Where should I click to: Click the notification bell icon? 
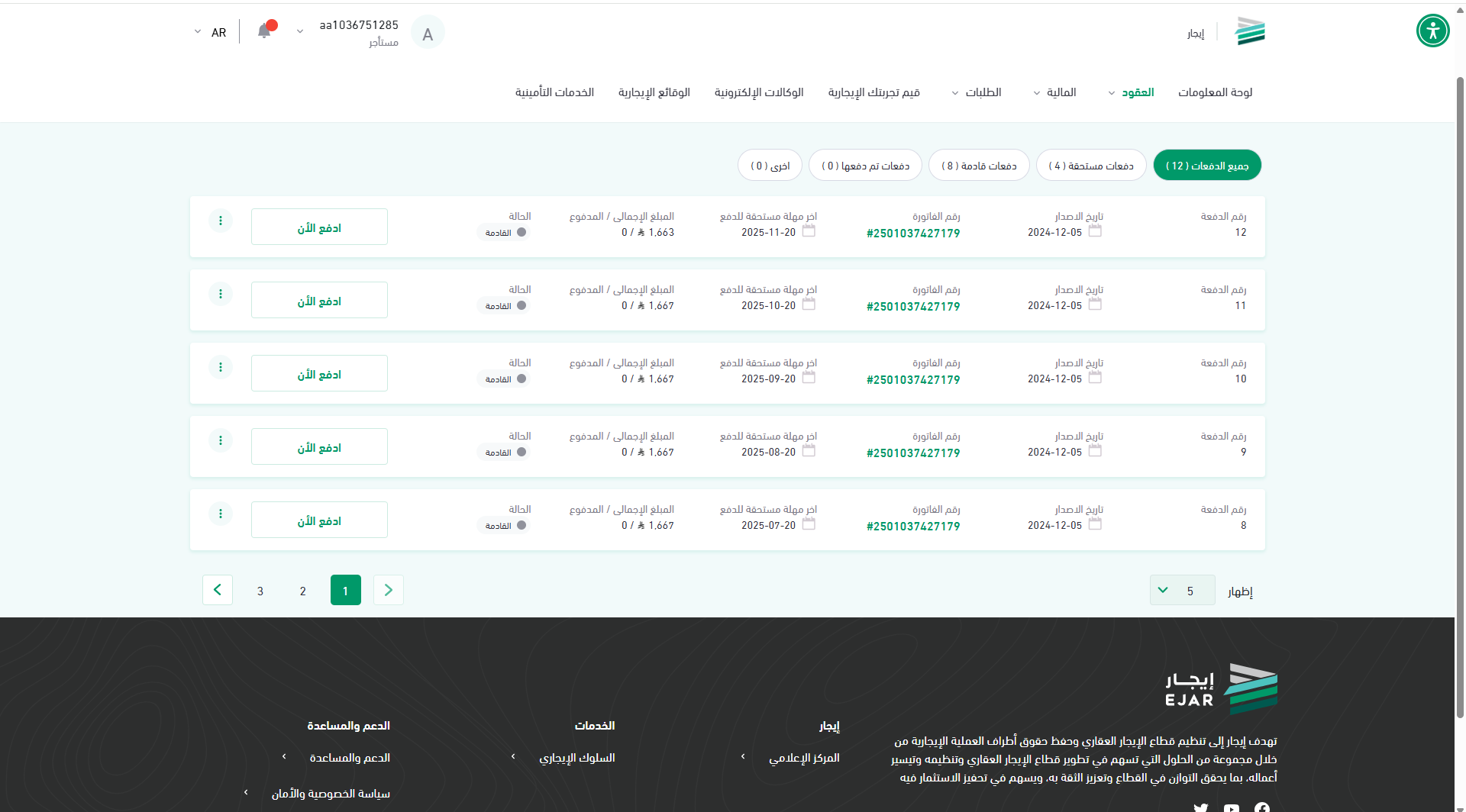coord(264,31)
